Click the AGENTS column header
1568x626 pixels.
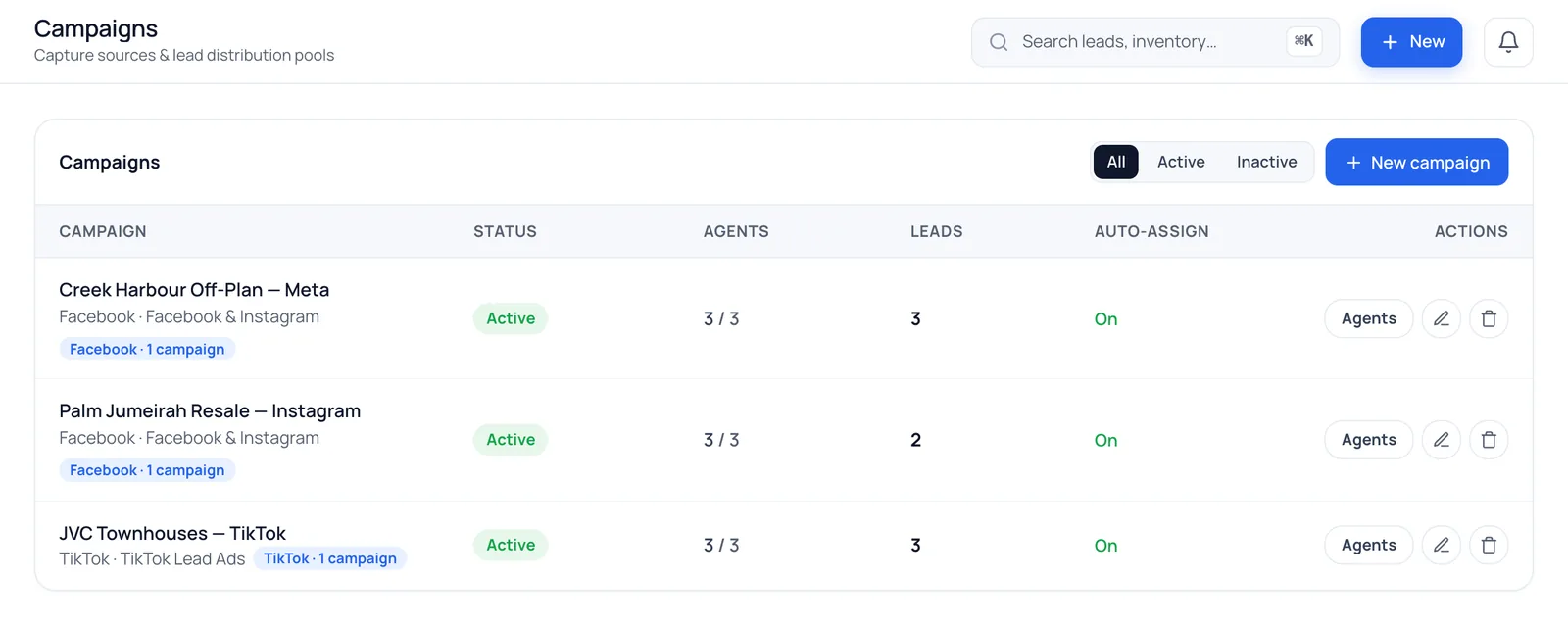pyautogui.click(x=736, y=231)
